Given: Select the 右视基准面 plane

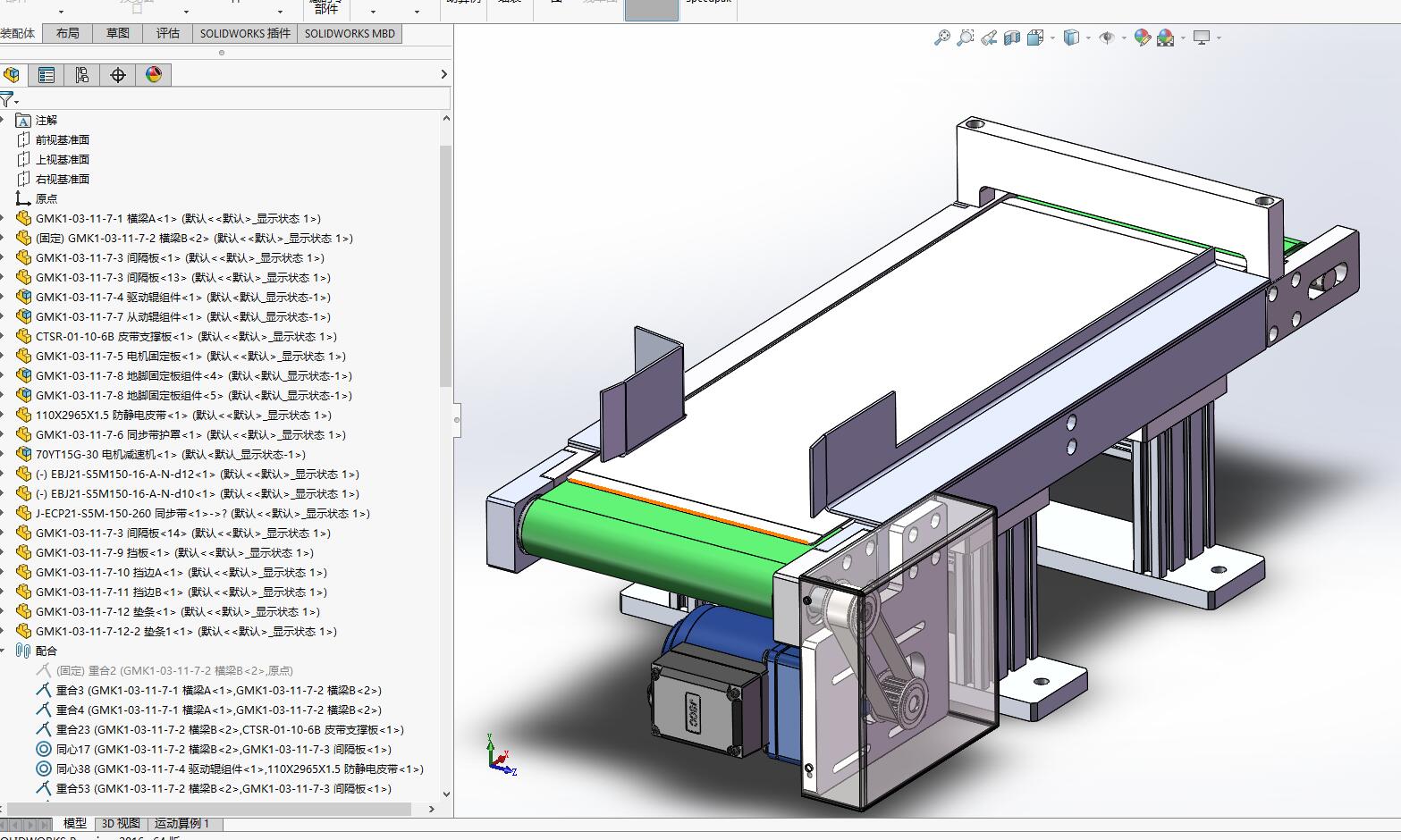Looking at the screenshot, I should click(x=63, y=179).
